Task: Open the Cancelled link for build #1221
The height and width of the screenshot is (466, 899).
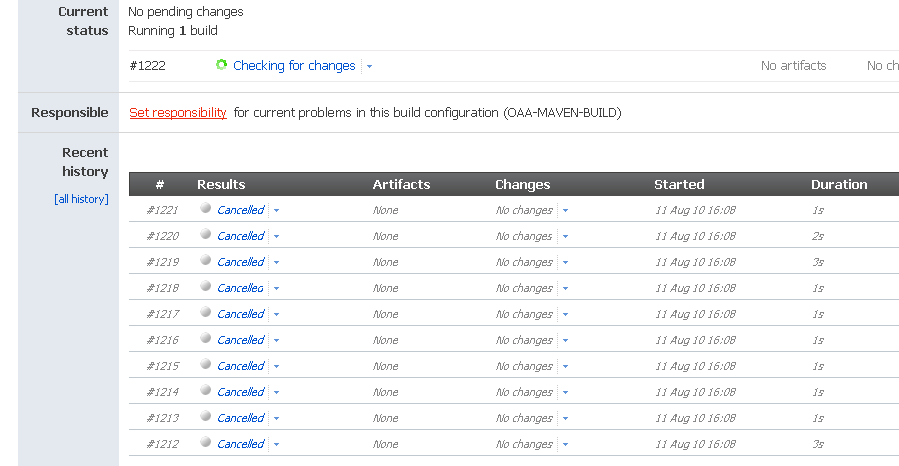Action: [x=241, y=210]
